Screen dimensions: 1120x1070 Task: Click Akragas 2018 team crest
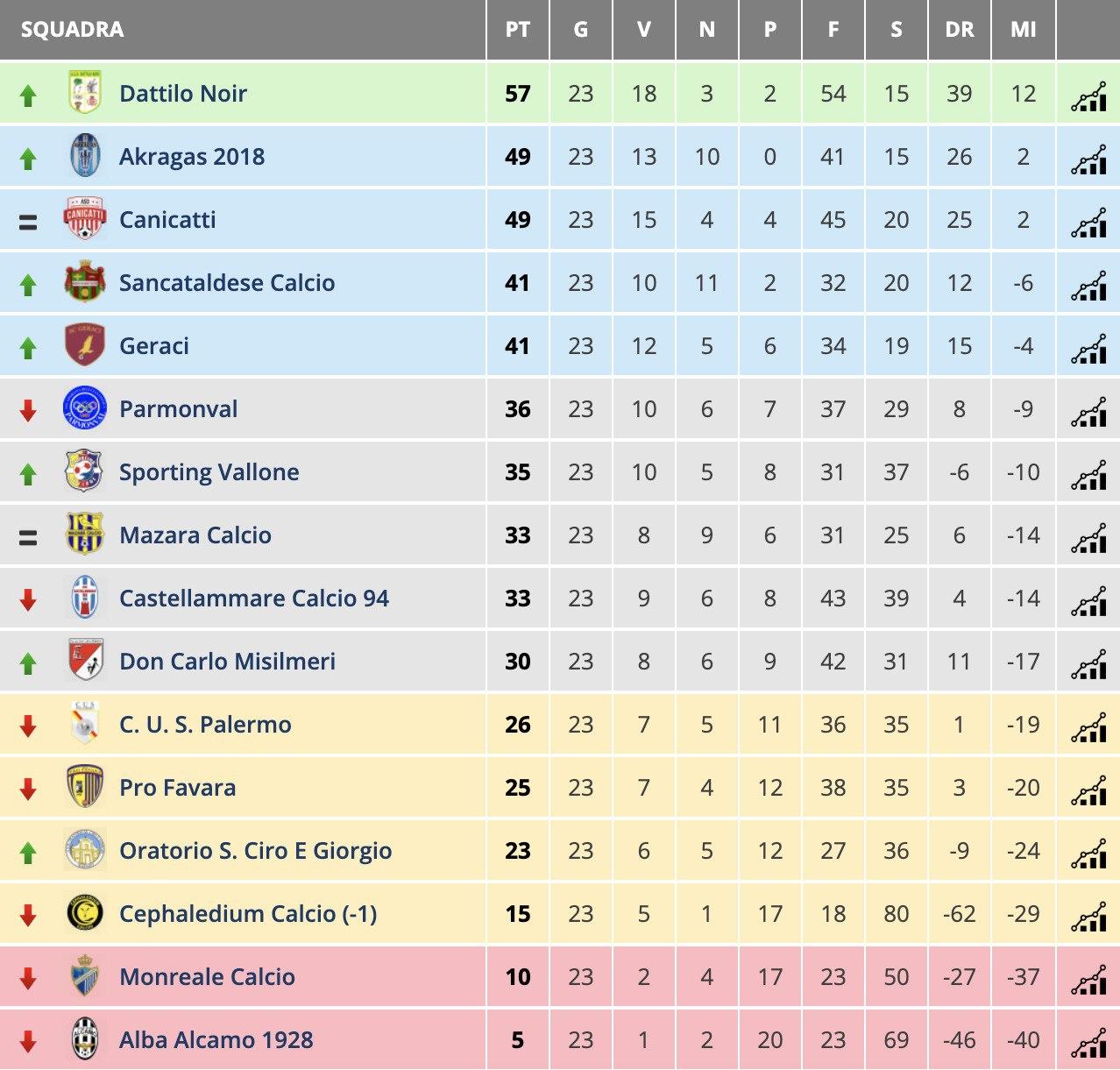coord(85,156)
